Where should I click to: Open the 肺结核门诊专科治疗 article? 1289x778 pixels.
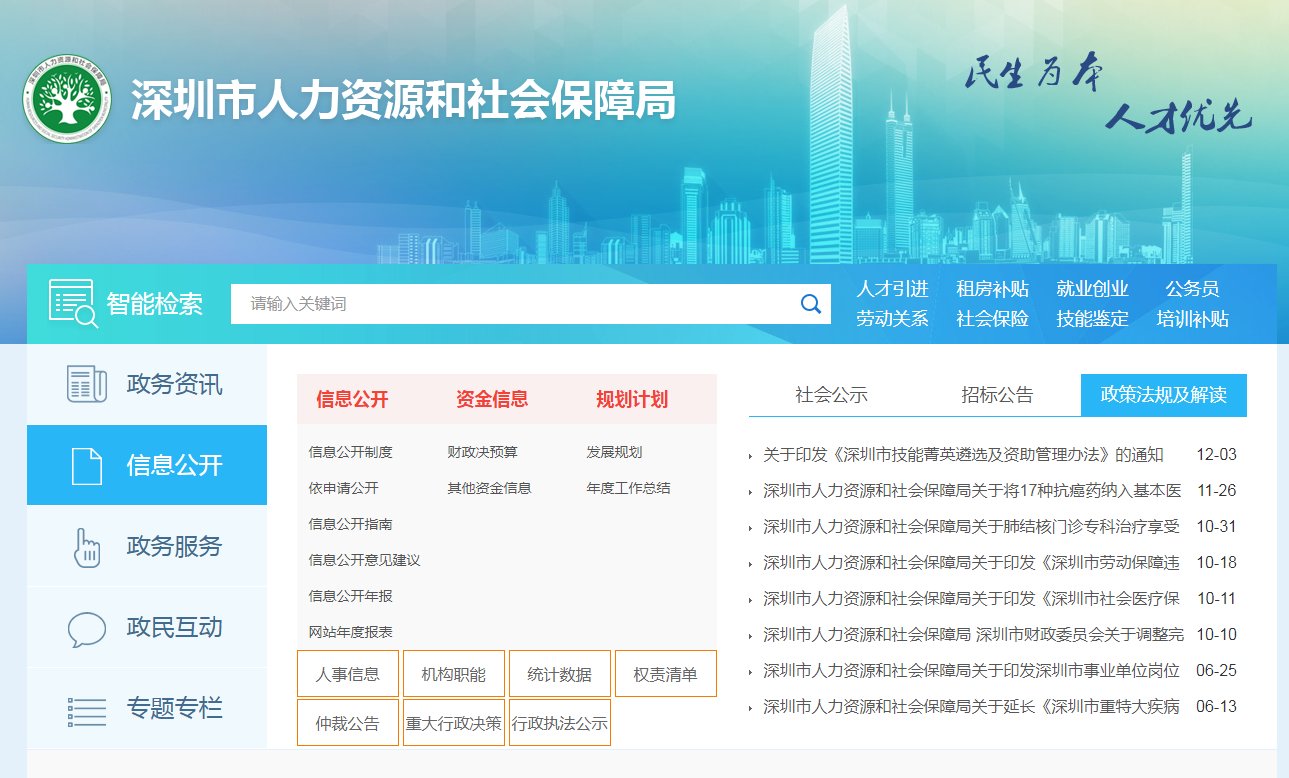click(972, 527)
